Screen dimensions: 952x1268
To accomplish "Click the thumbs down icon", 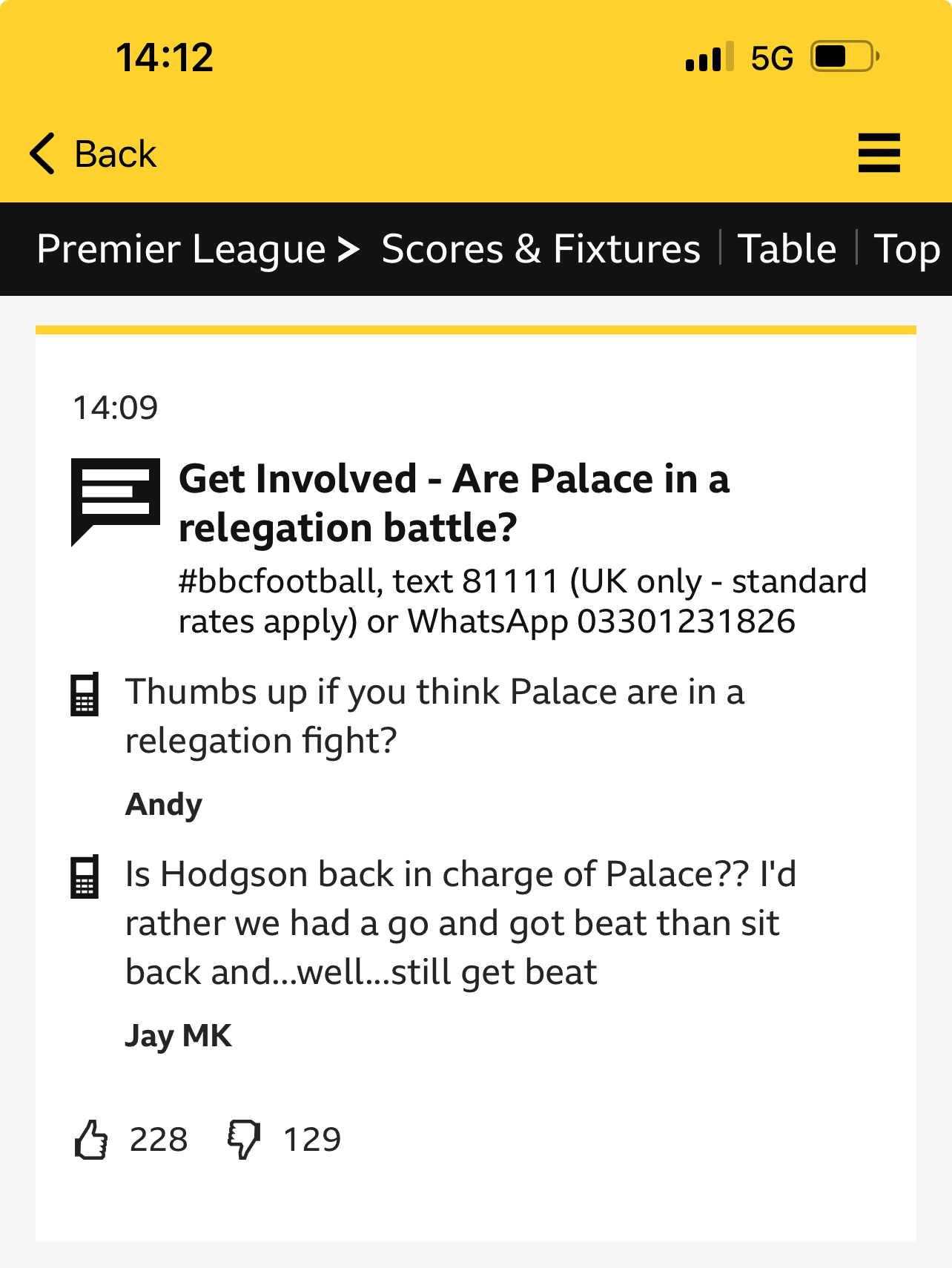I will [x=244, y=1139].
